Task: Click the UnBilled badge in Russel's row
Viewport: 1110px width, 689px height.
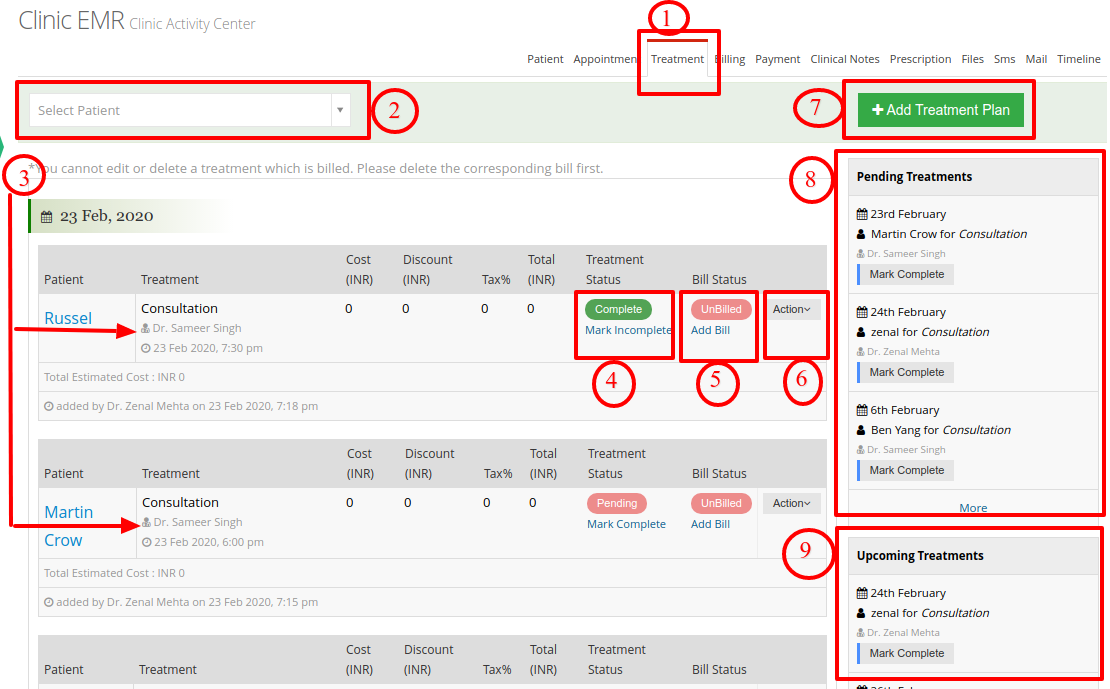Action: (721, 309)
